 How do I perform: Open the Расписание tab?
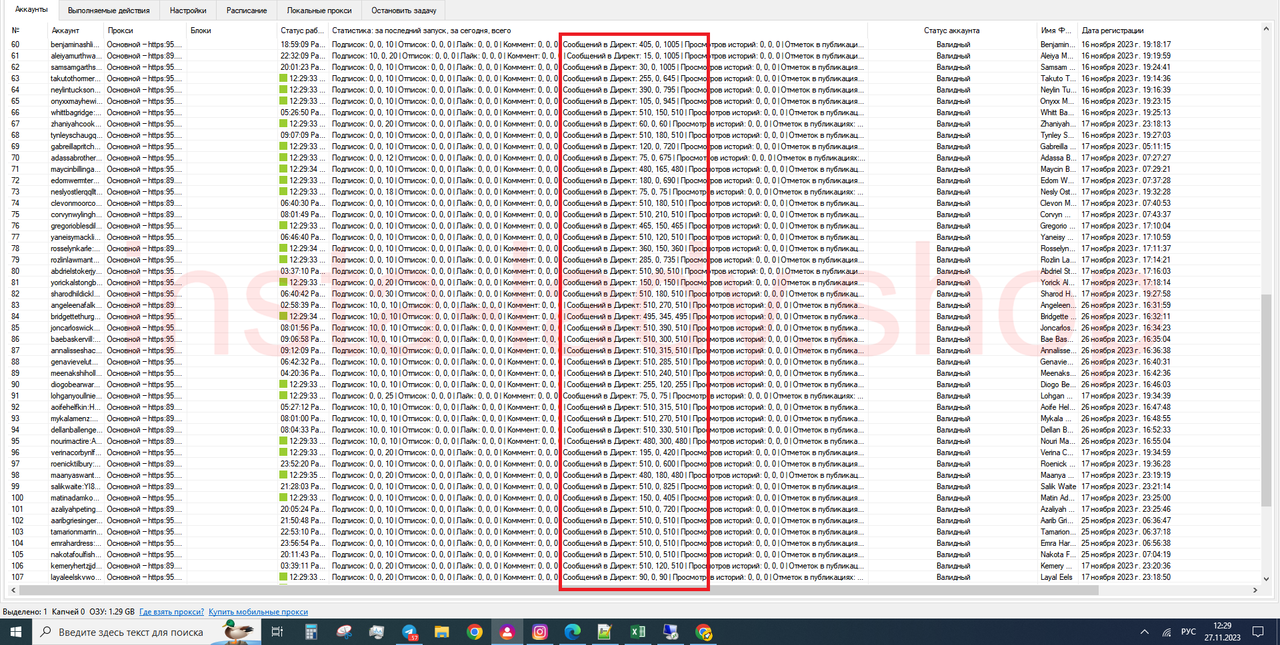click(247, 11)
